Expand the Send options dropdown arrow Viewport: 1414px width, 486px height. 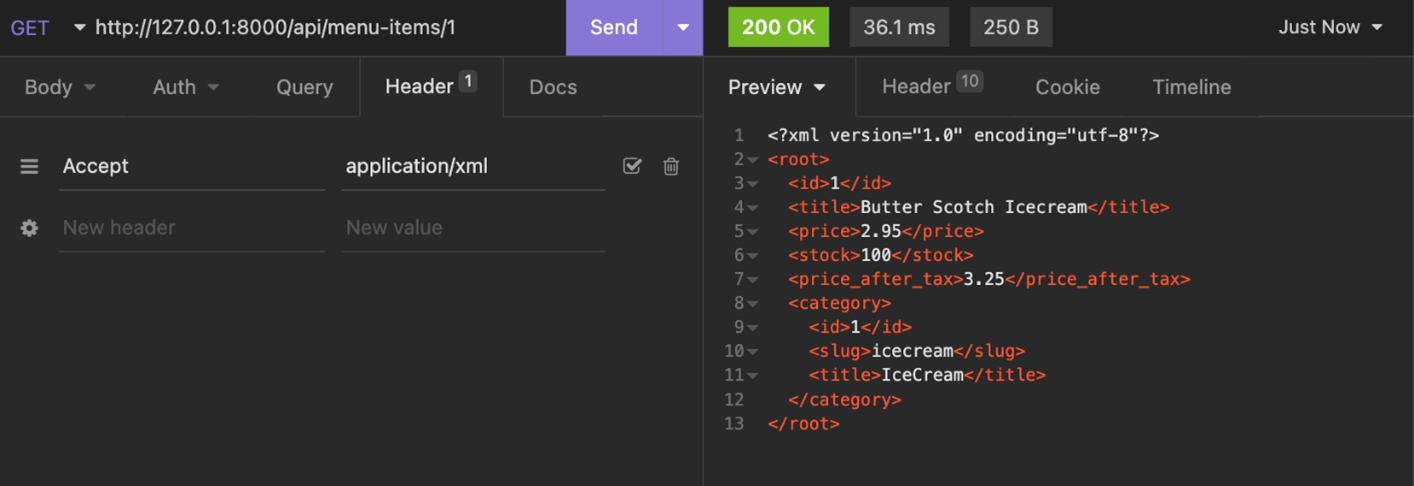pos(683,27)
